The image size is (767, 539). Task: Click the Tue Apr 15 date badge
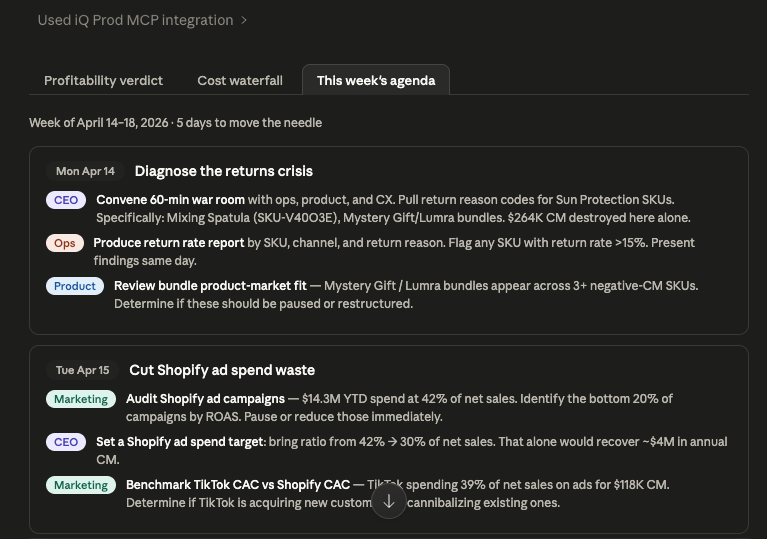(82, 370)
